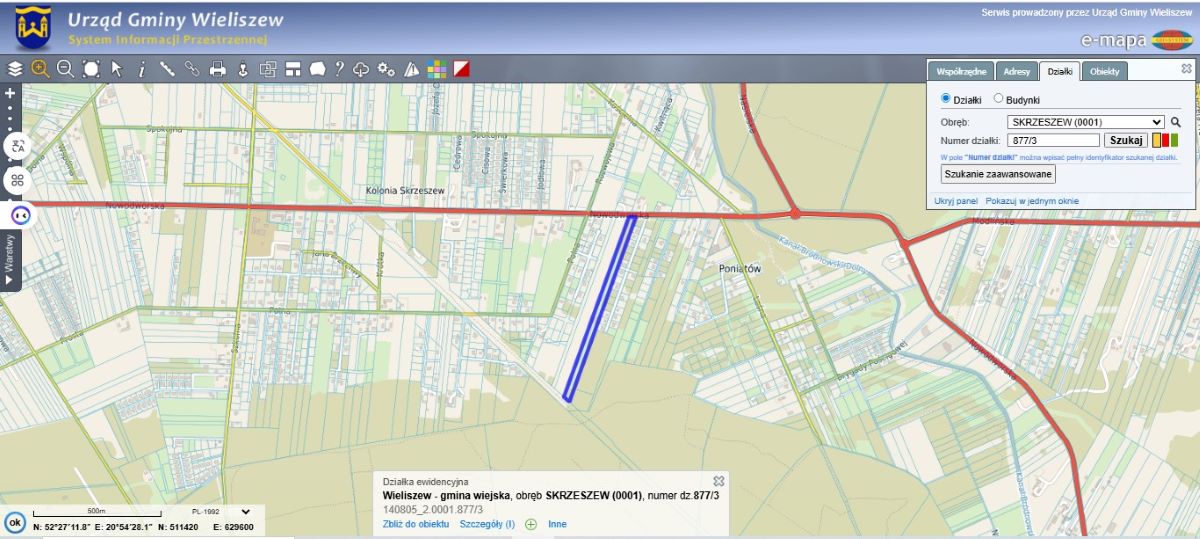The image size is (1200, 539).
Task: Select the Budynki radio button
Action: [x=998, y=99]
